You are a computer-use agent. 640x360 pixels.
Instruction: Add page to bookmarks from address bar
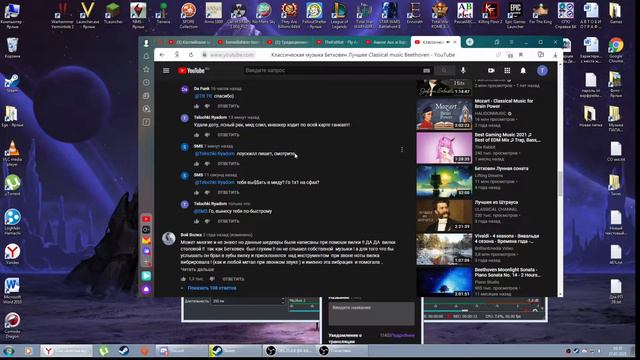click(x=521, y=55)
